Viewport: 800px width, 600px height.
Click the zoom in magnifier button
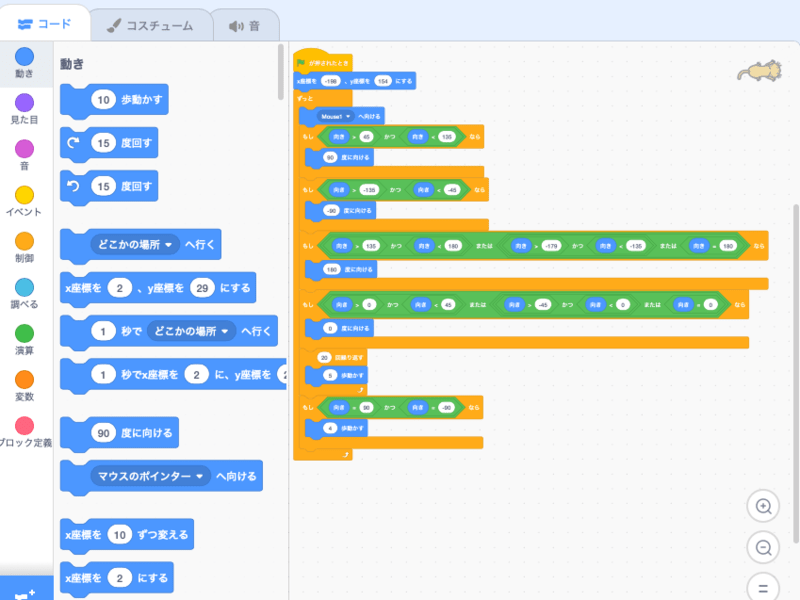[763, 506]
